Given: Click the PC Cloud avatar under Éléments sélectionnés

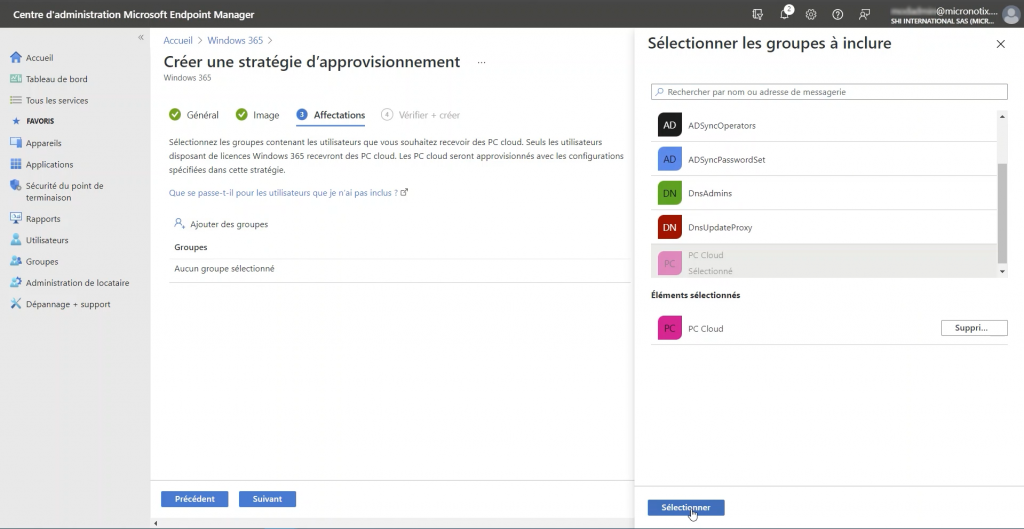Looking at the screenshot, I should (x=669, y=329).
